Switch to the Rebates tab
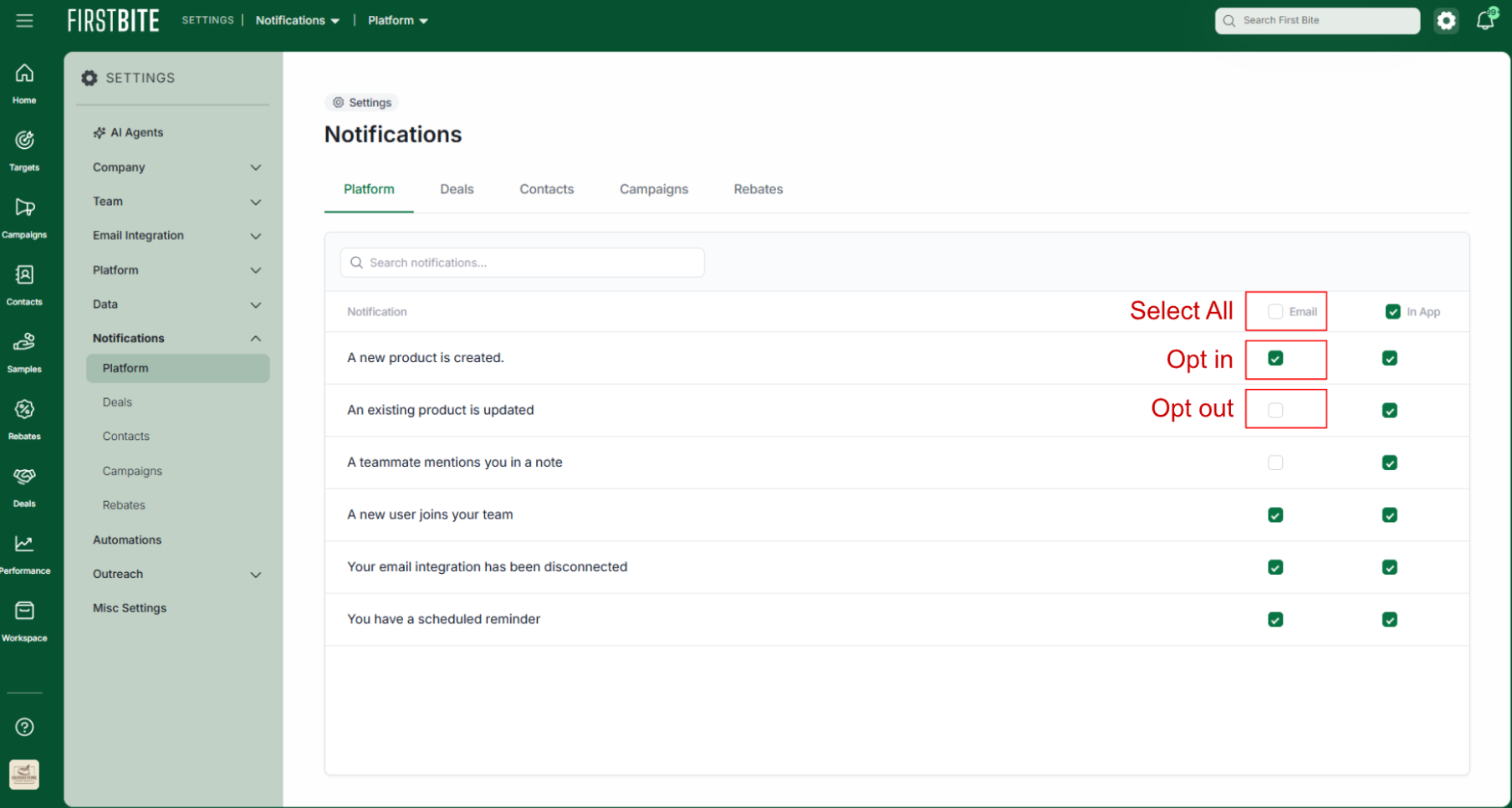1512x808 pixels. tap(759, 189)
